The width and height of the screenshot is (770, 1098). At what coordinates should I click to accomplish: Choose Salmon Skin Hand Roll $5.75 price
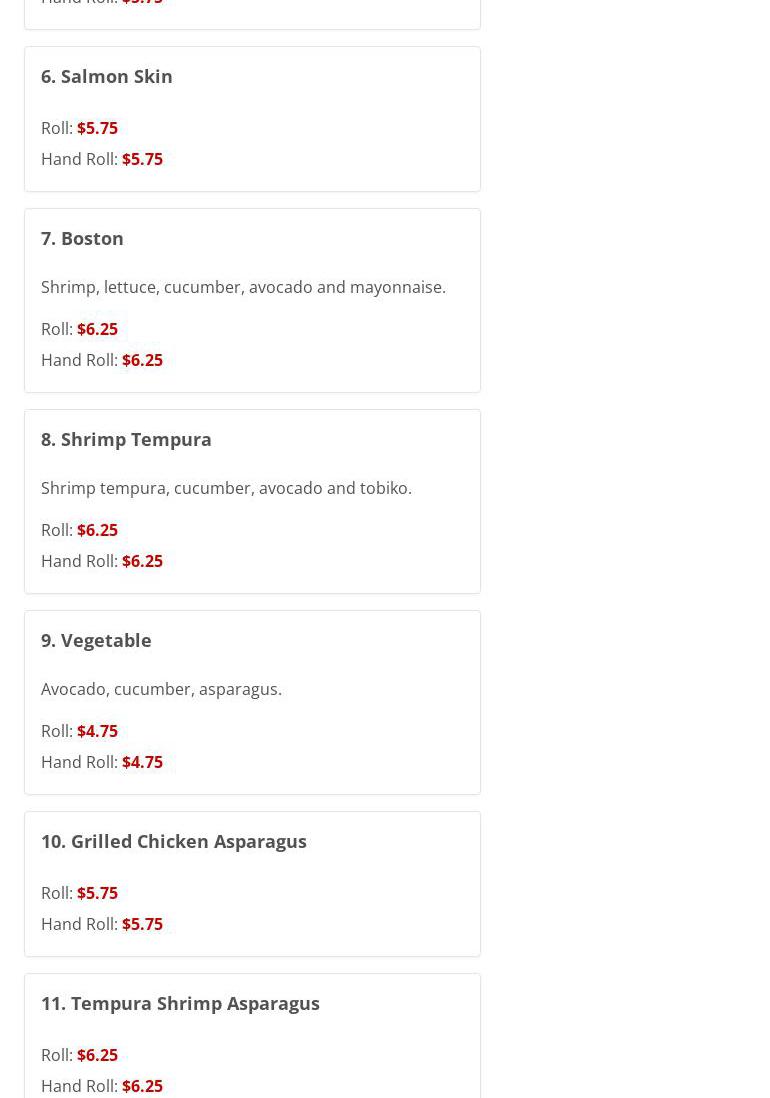pos(142,159)
